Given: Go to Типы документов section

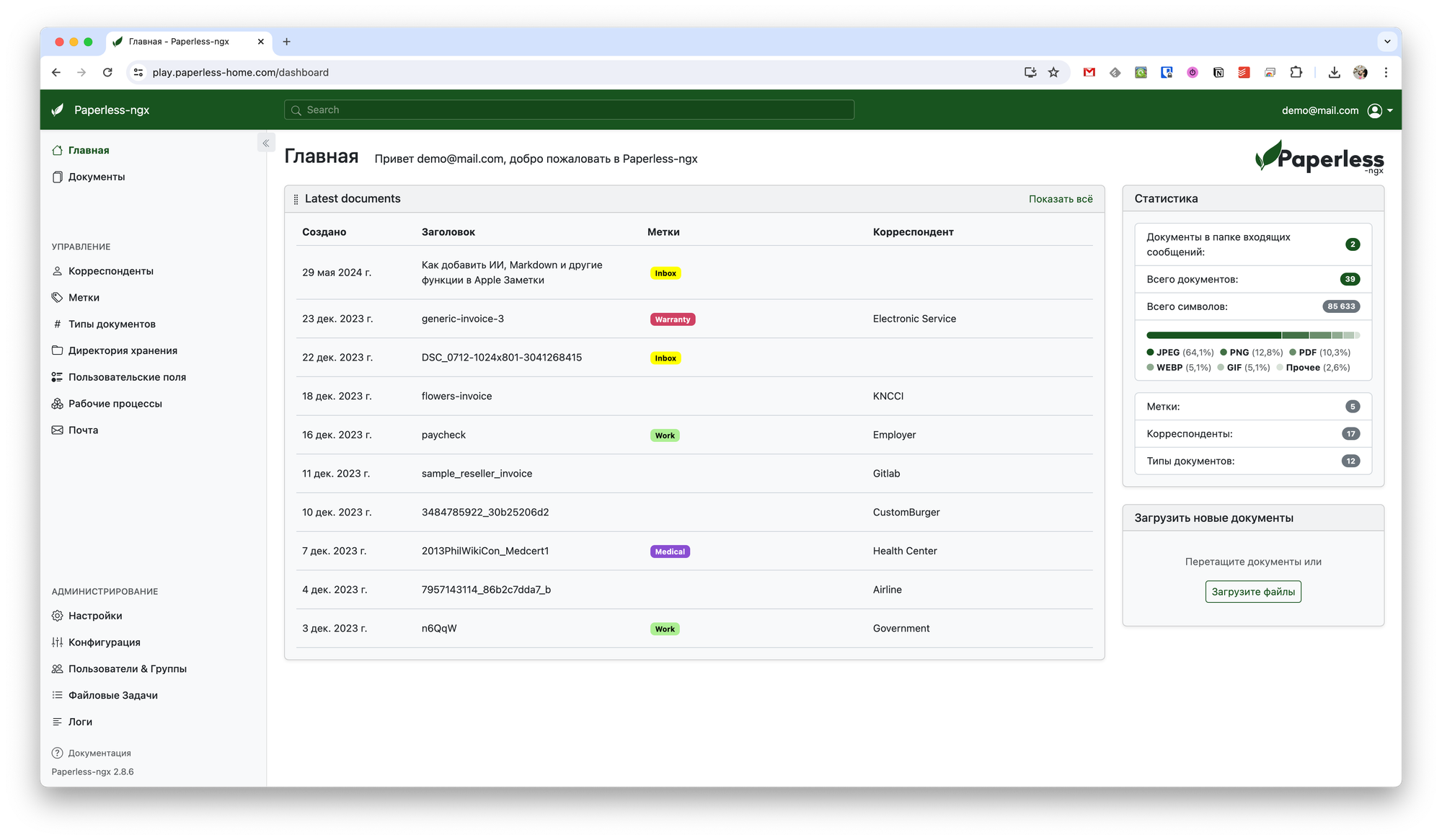Looking at the screenshot, I should [112, 324].
